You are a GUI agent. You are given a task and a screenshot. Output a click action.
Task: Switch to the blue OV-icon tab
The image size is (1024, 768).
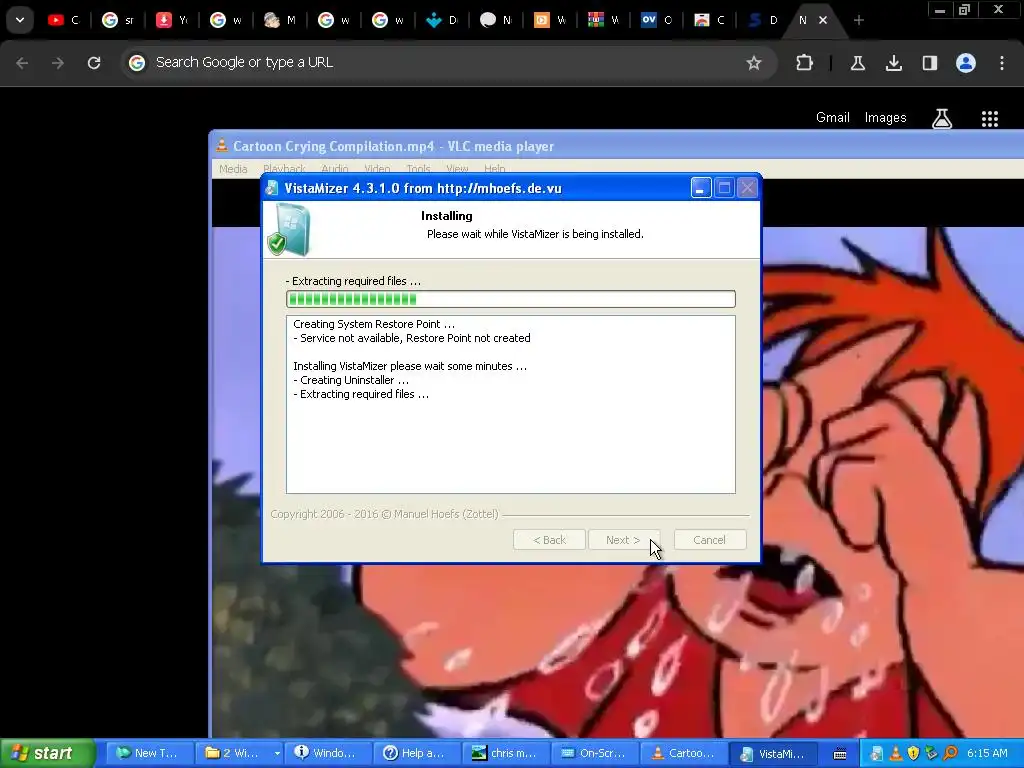[657, 20]
